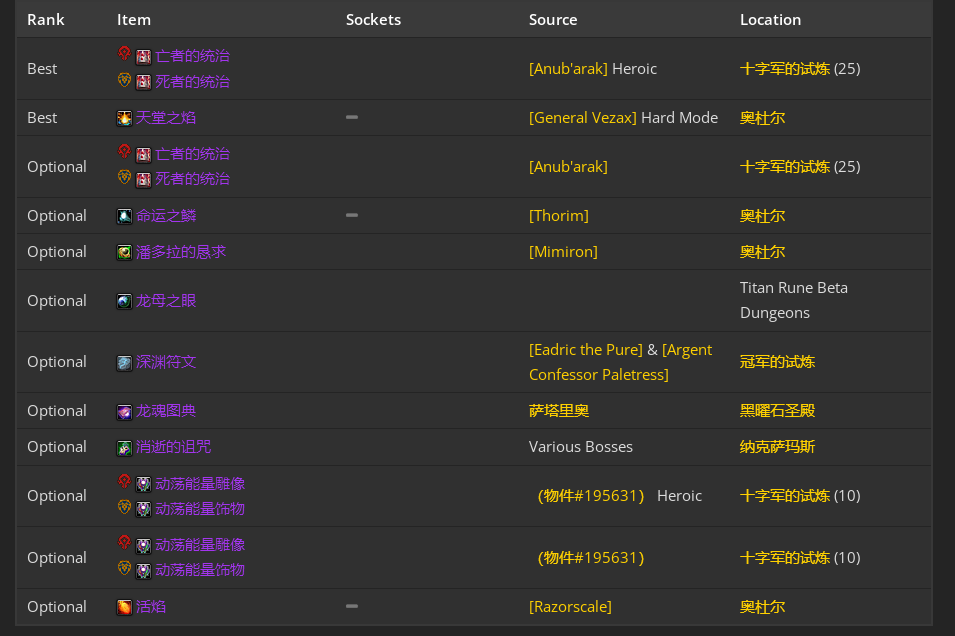Open the 命运之鳞 item link
The width and height of the screenshot is (955, 636).
click(166, 216)
